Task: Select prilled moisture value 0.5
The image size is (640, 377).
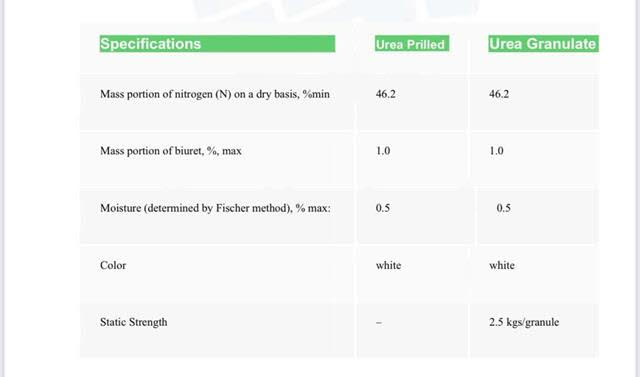Action: pyautogui.click(x=383, y=208)
